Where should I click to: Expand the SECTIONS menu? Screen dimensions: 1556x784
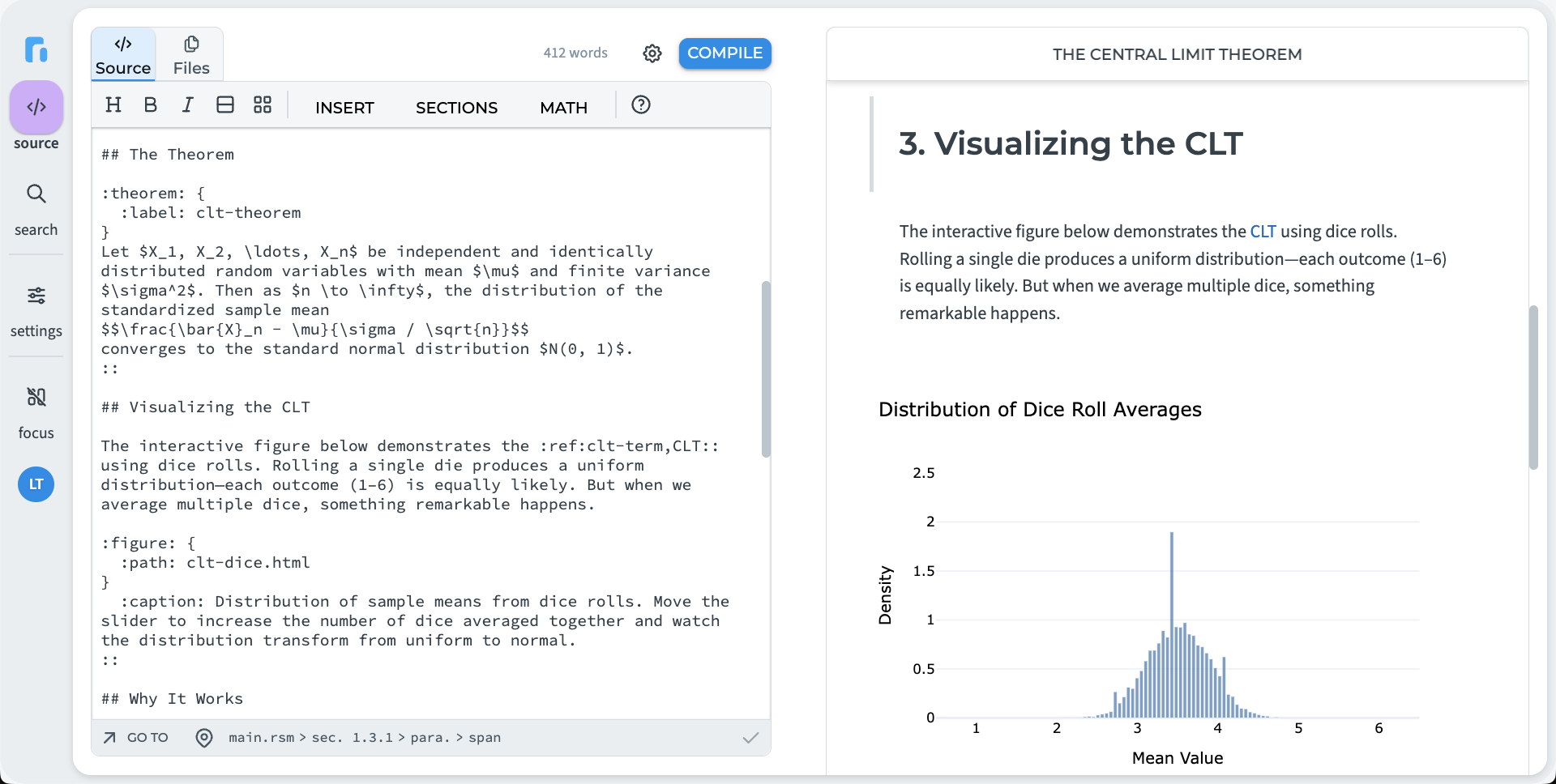coord(456,108)
